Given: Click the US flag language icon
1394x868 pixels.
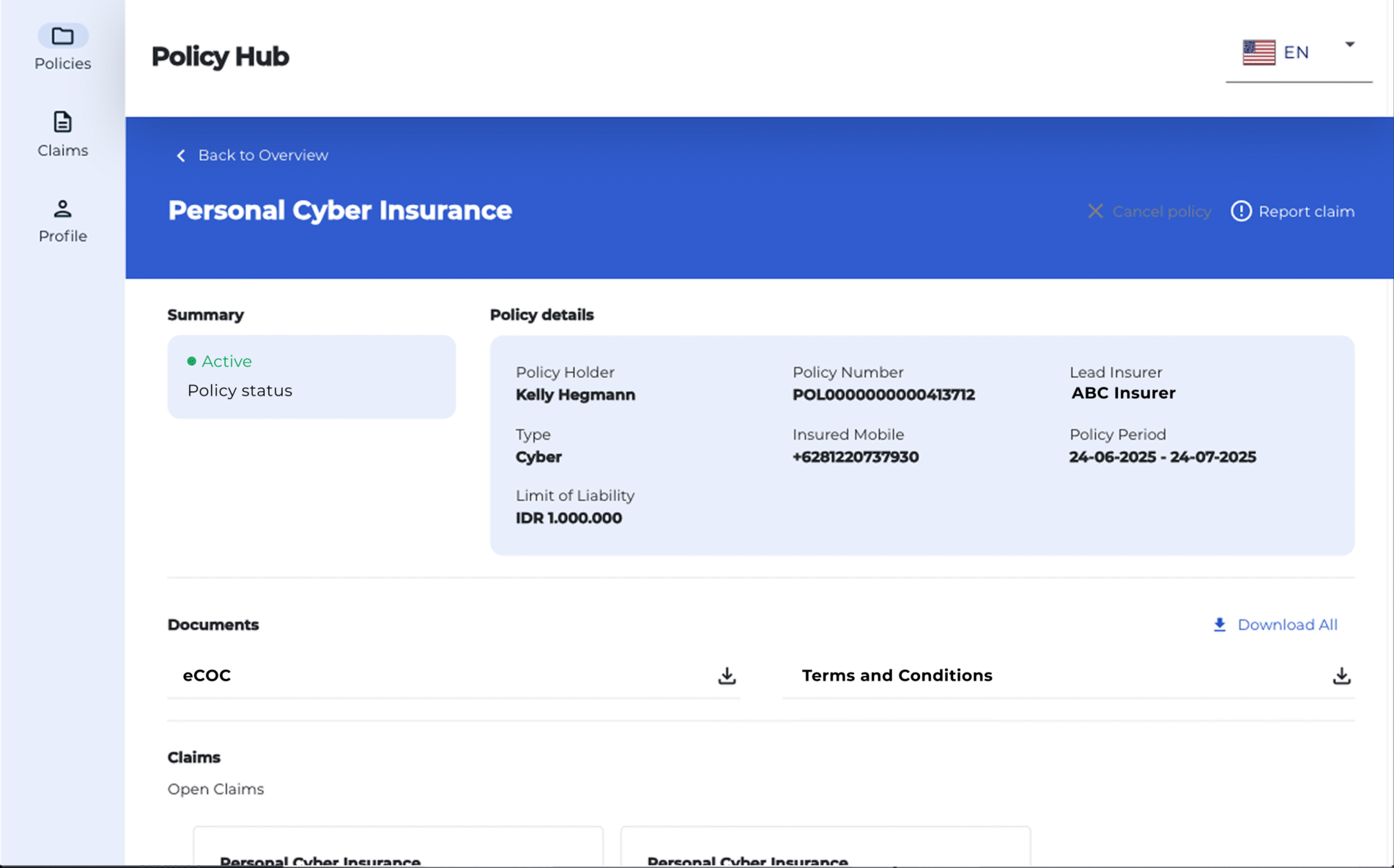Looking at the screenshot, I should [1258, 52].
